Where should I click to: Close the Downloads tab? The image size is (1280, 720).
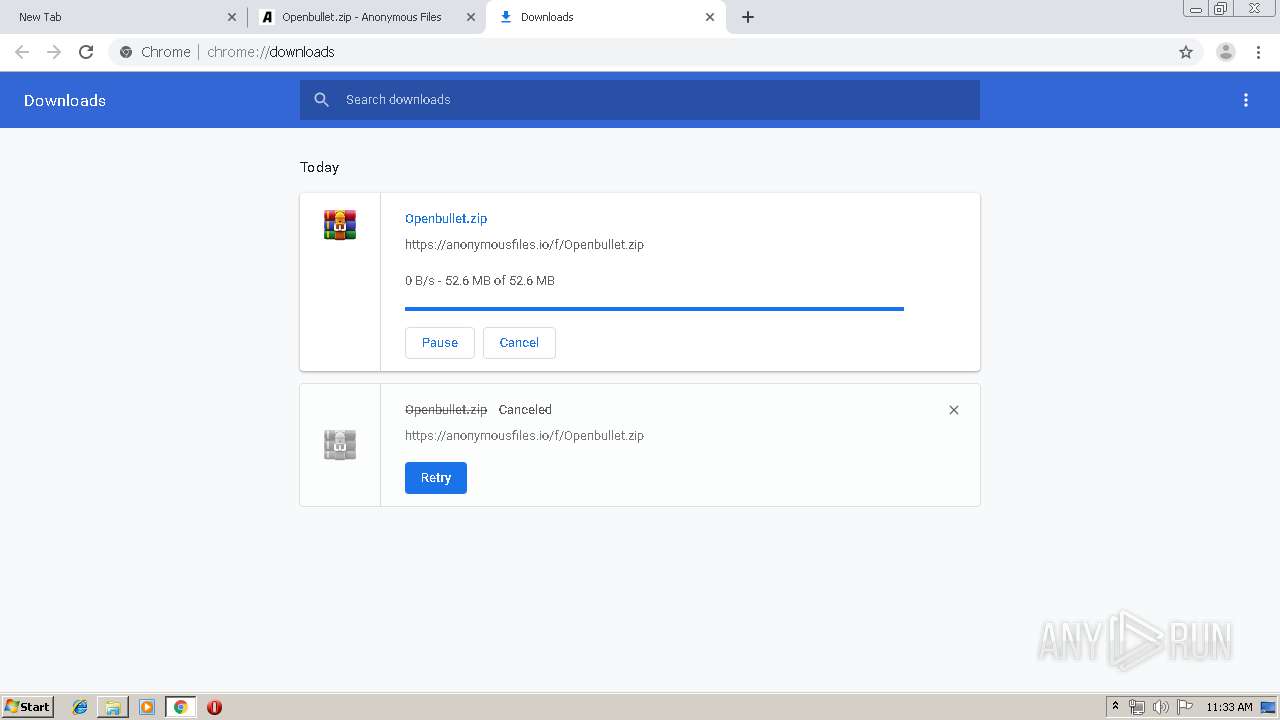710,17
